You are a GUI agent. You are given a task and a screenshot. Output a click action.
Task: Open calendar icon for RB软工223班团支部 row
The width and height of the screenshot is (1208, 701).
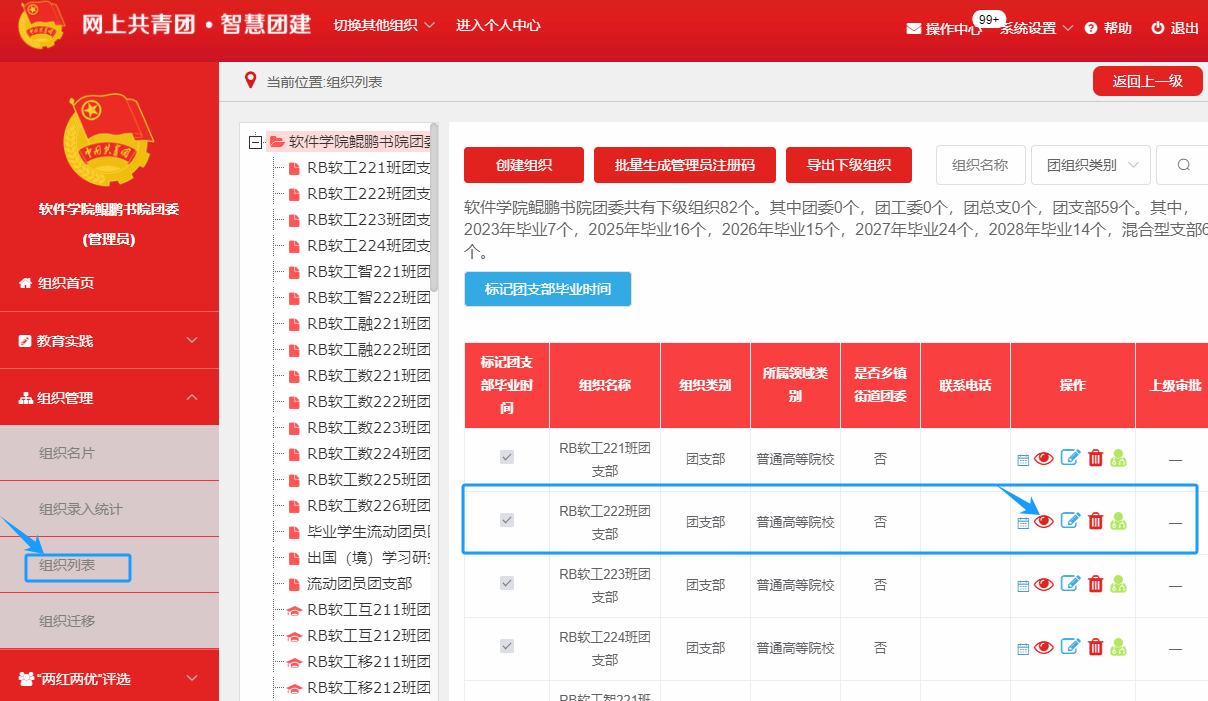coord(1023,587)
